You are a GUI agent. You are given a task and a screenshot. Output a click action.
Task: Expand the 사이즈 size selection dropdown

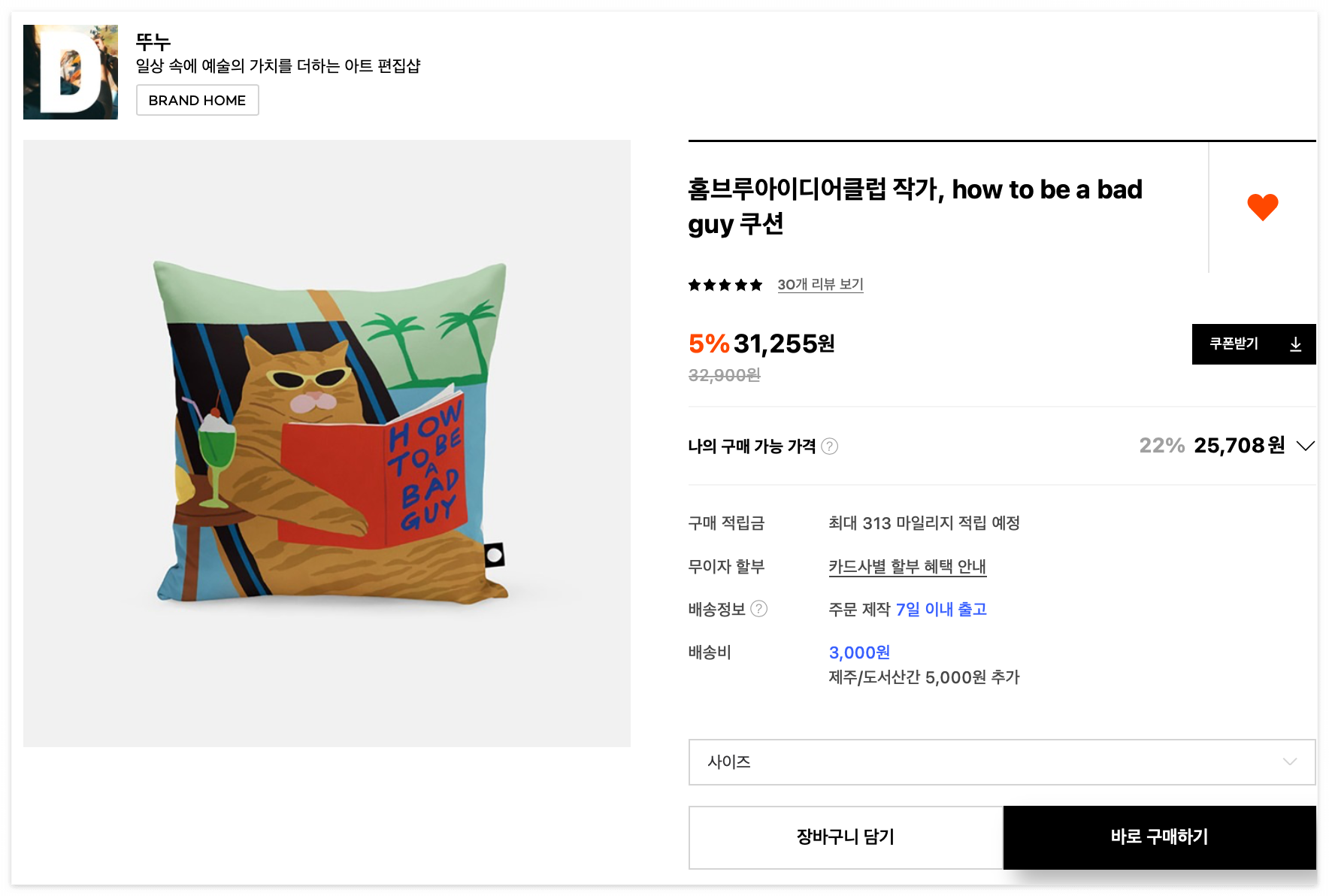tap(1001, 762)
